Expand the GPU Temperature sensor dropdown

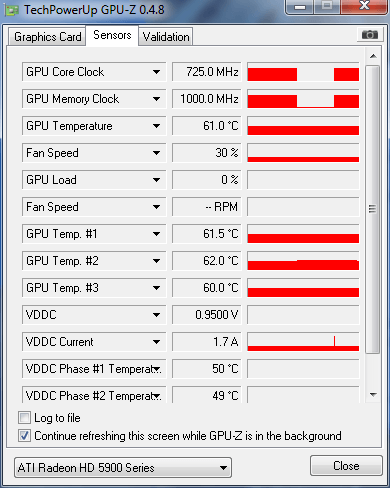156,126
